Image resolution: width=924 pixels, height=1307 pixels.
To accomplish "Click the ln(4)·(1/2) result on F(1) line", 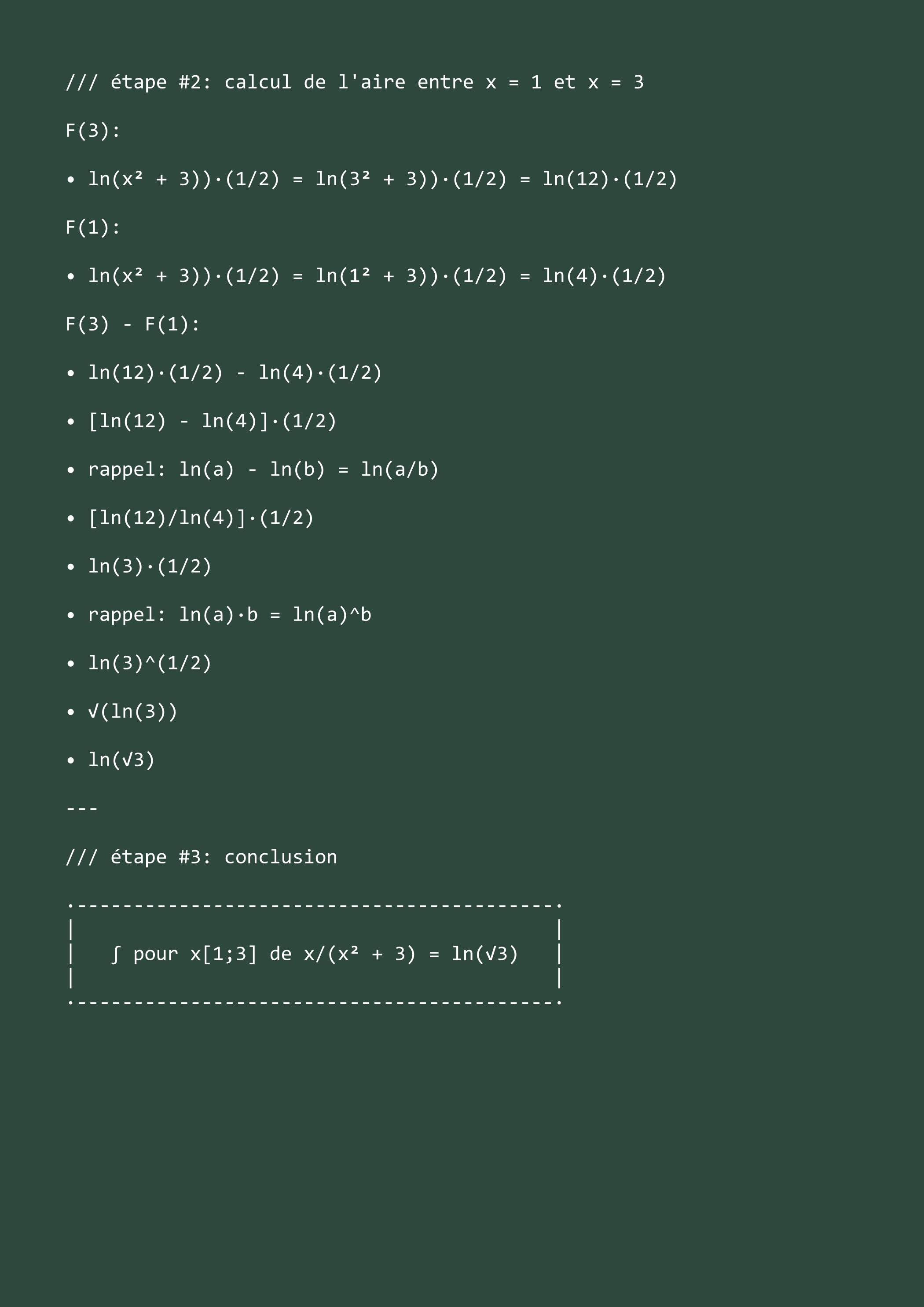I will tap(604, 276).
